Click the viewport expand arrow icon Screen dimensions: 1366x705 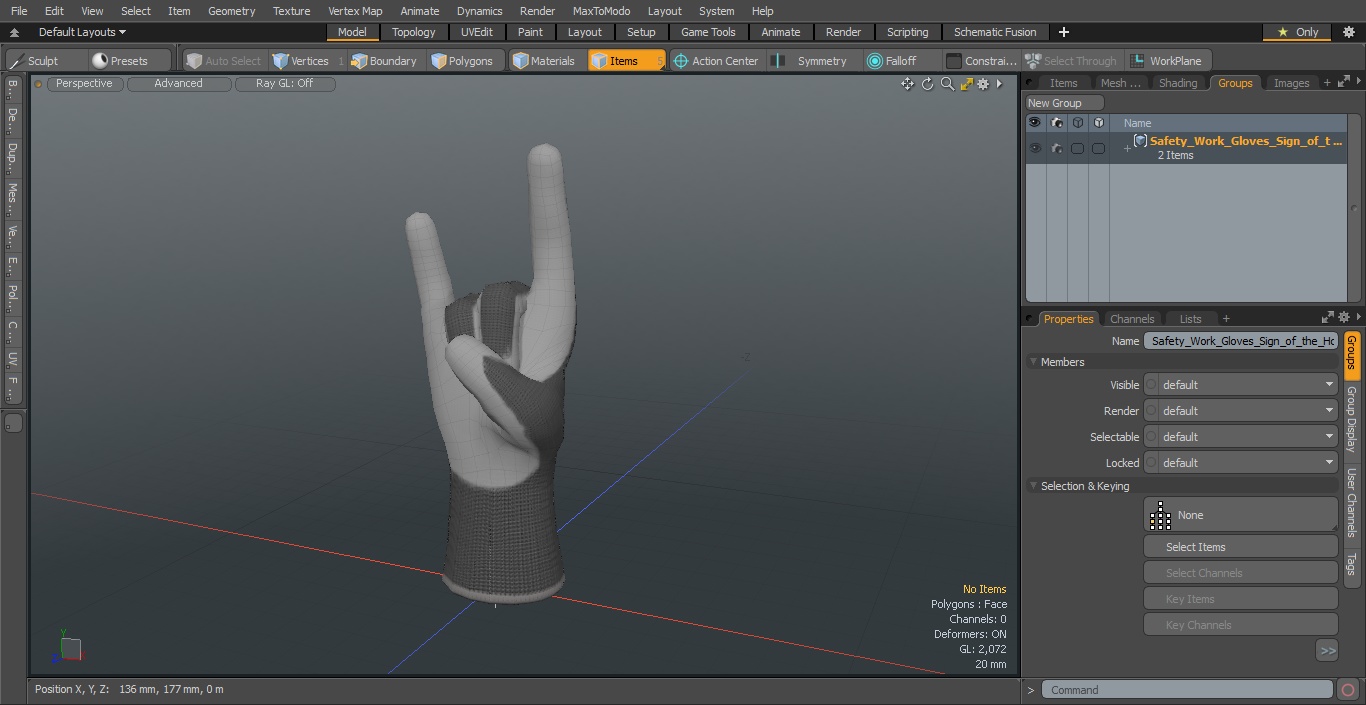pos(999,84)
